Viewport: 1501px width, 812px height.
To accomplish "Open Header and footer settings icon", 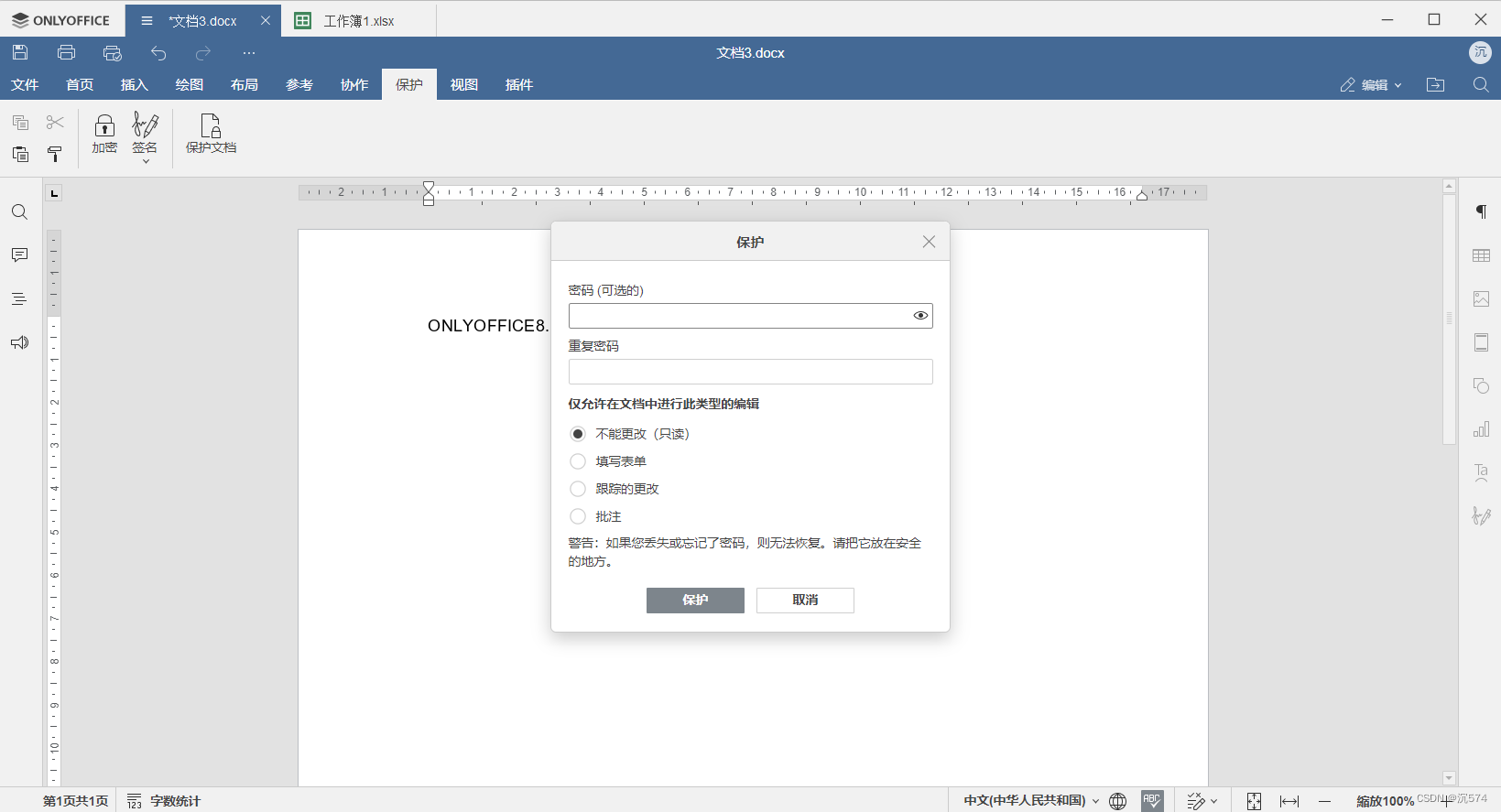I will click(x=1481, y=342).
